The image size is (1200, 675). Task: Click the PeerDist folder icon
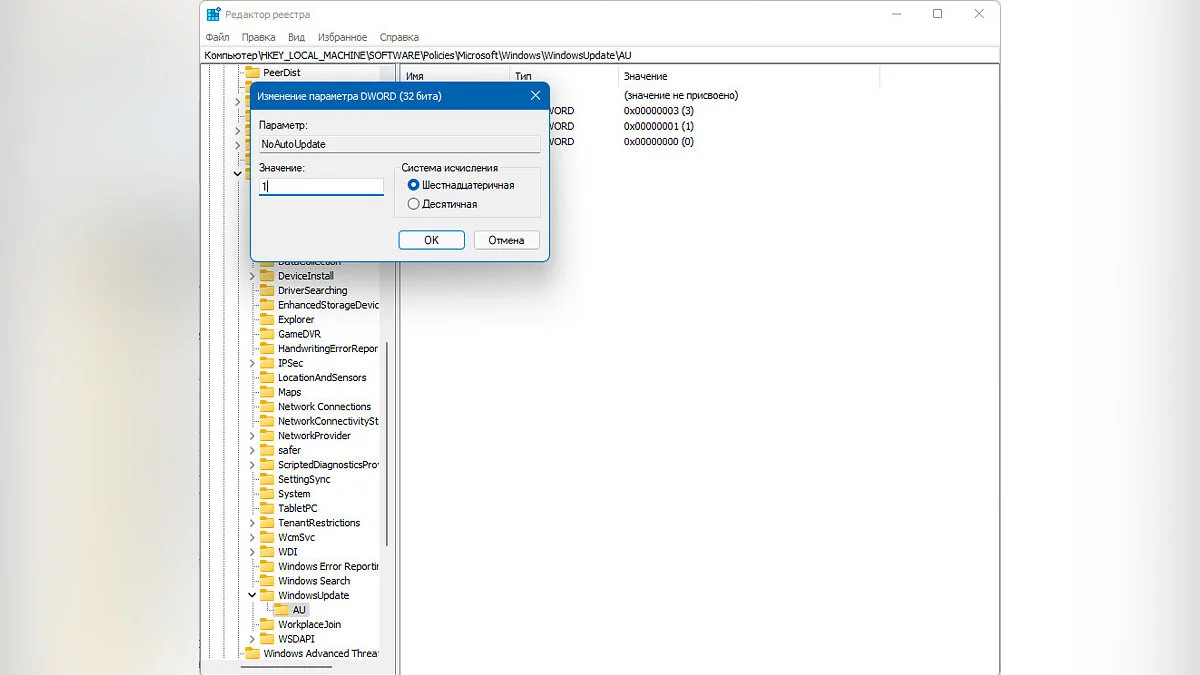(252, 73)
